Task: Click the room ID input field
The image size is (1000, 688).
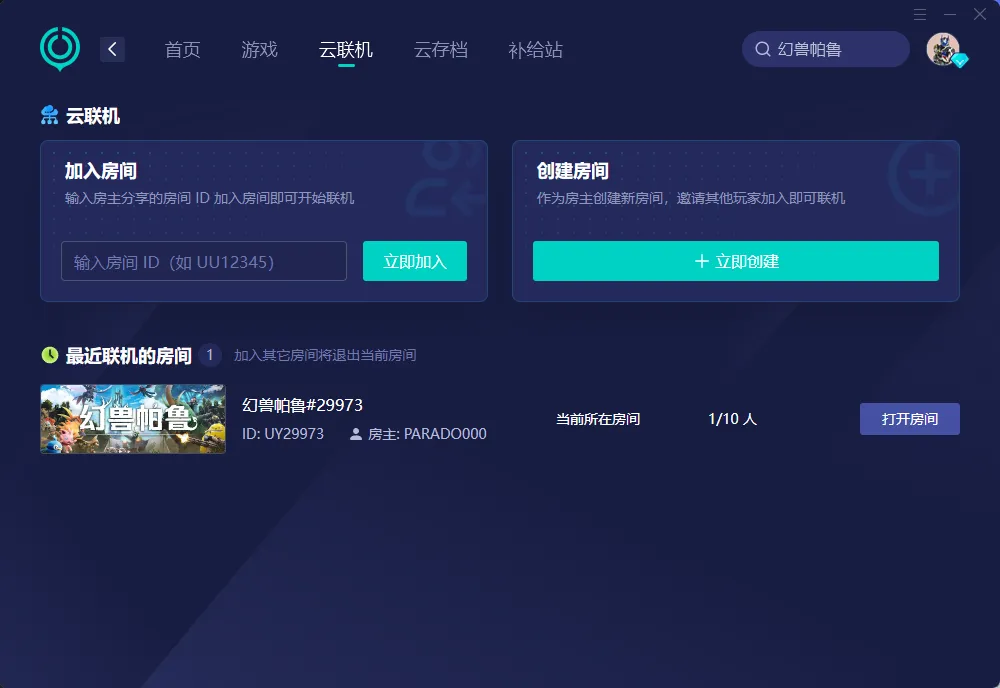Action: click(203, 261)
